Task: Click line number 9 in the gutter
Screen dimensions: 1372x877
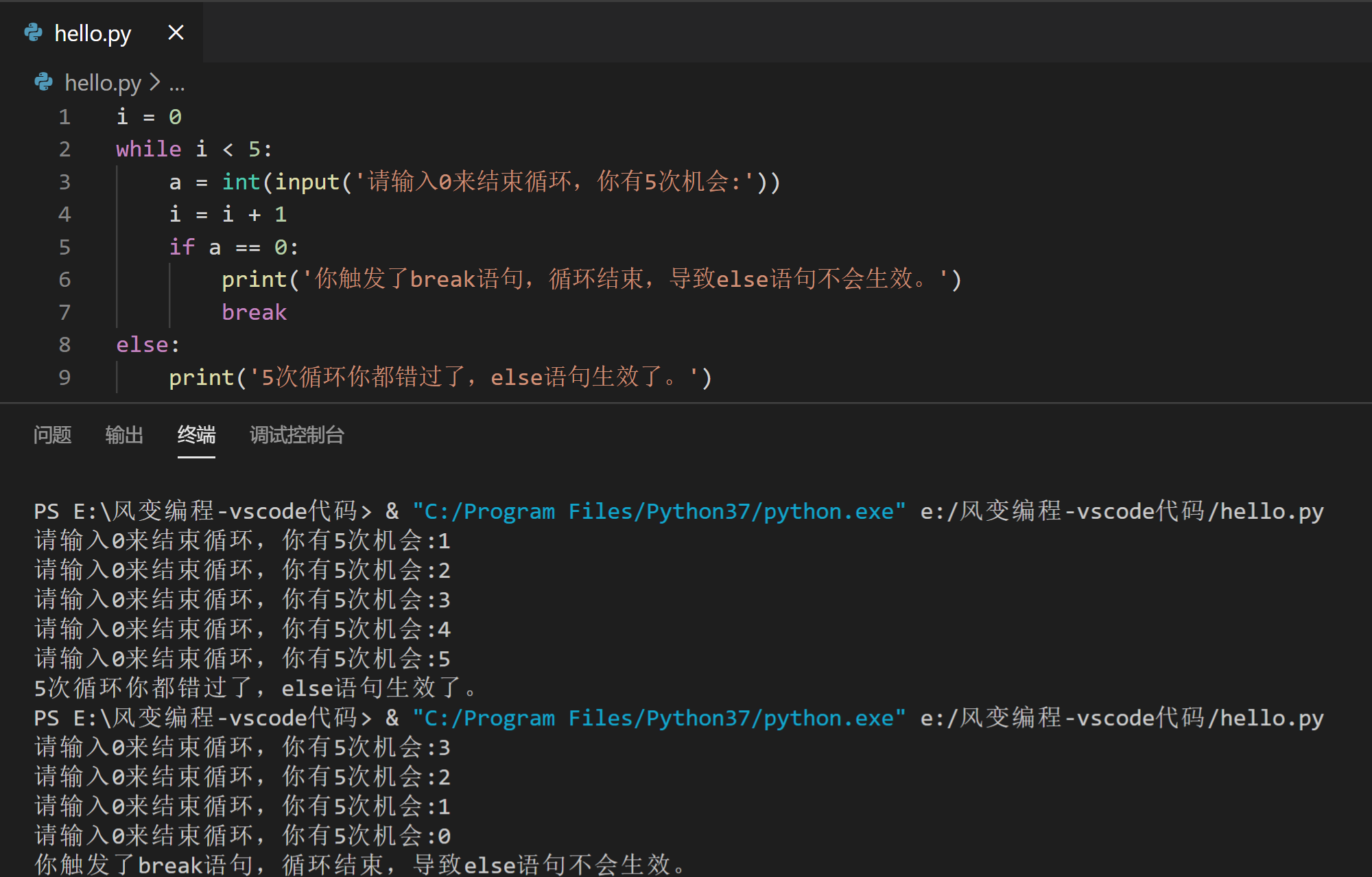Action: coord(64,377)
